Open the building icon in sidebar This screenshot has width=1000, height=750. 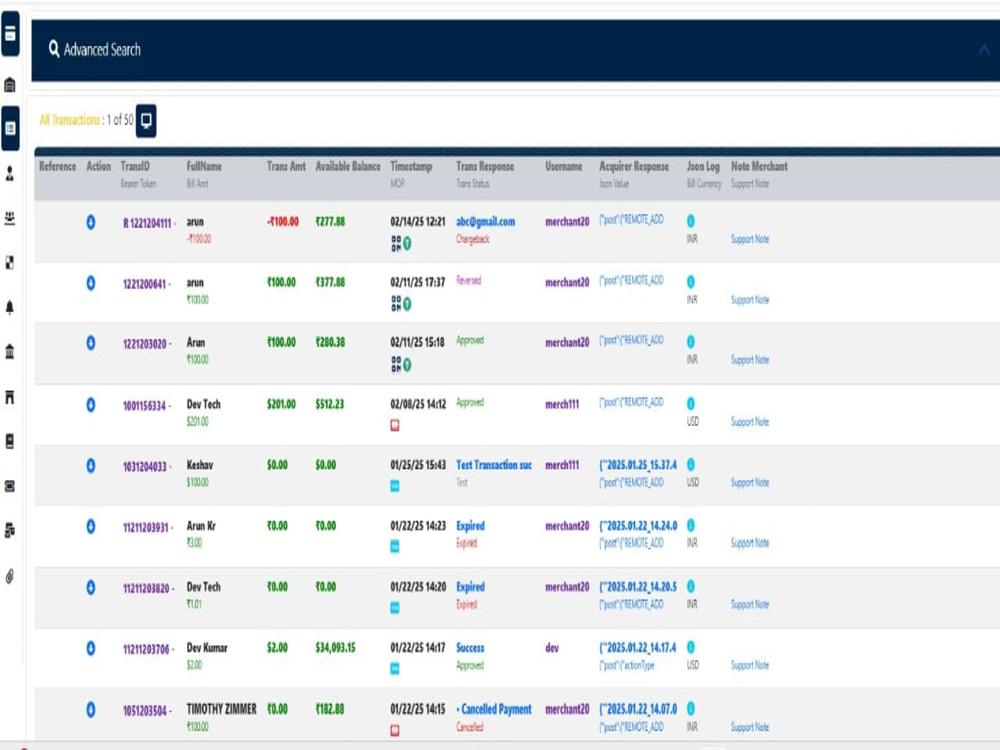10,85
